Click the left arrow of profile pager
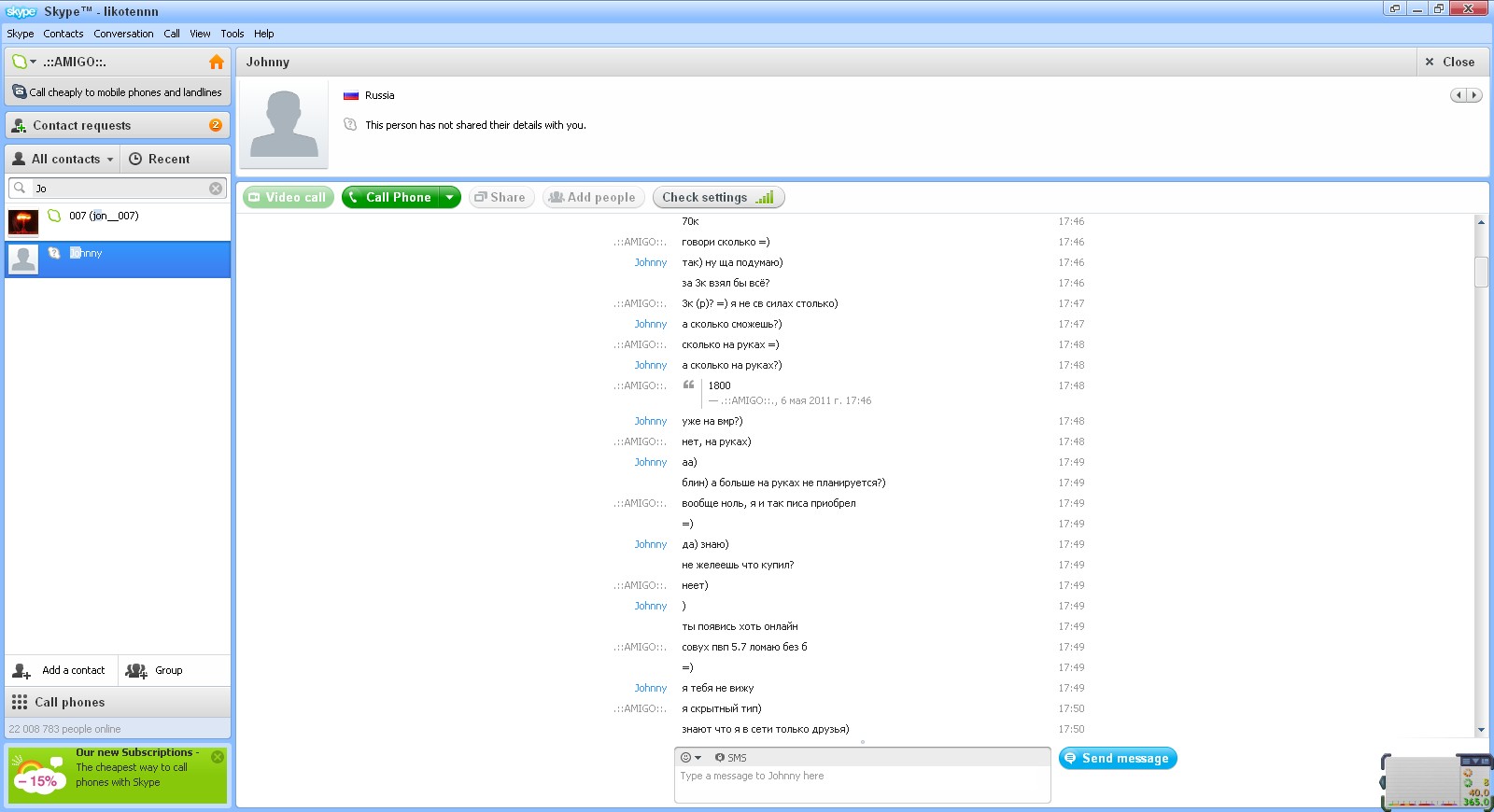 pyautogui.click(x=1459, y=95)
